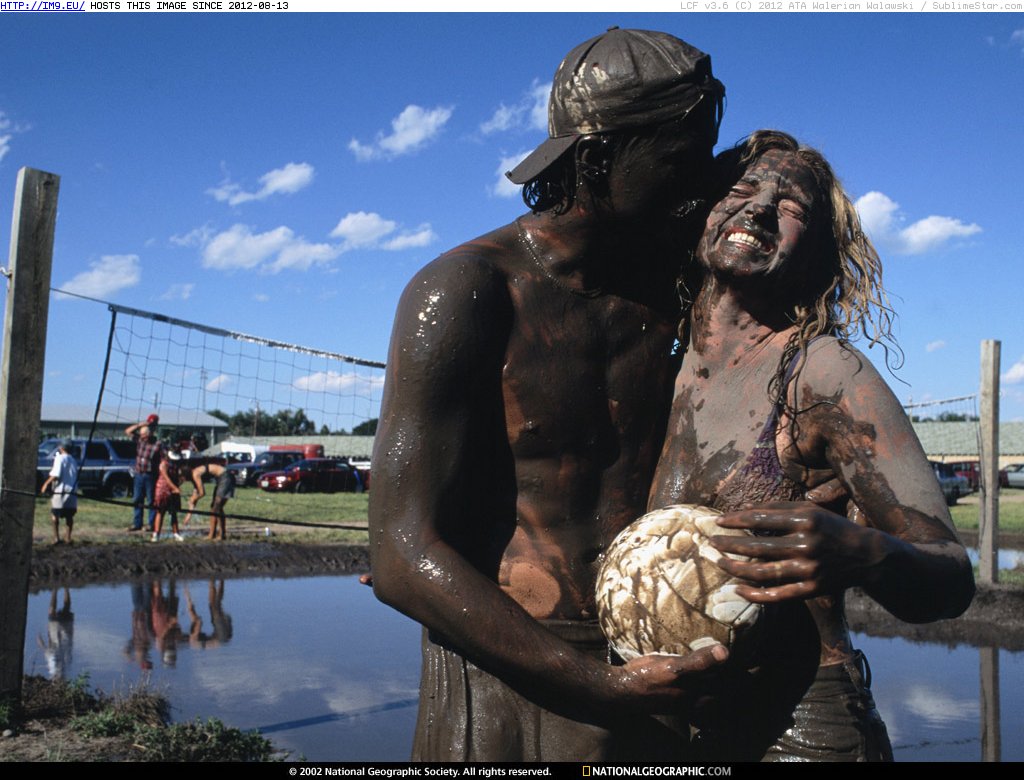Click the yellow National Geographic frame icon
The width and height of the screenshot is (1024, 780).
click(586, 771)
